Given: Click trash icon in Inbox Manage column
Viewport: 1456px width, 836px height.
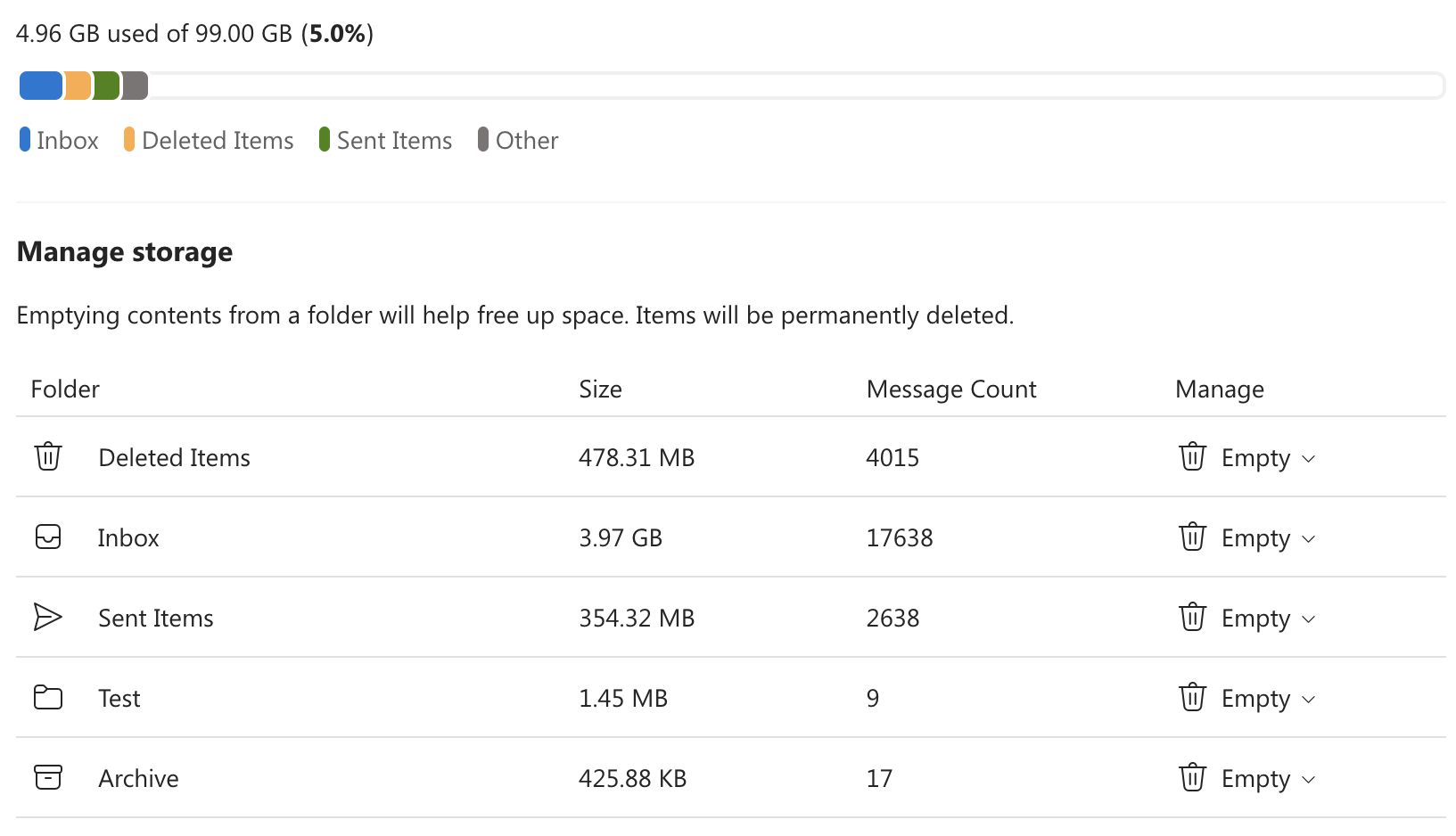Looking at the screenshot, I should coord(1192,537).
